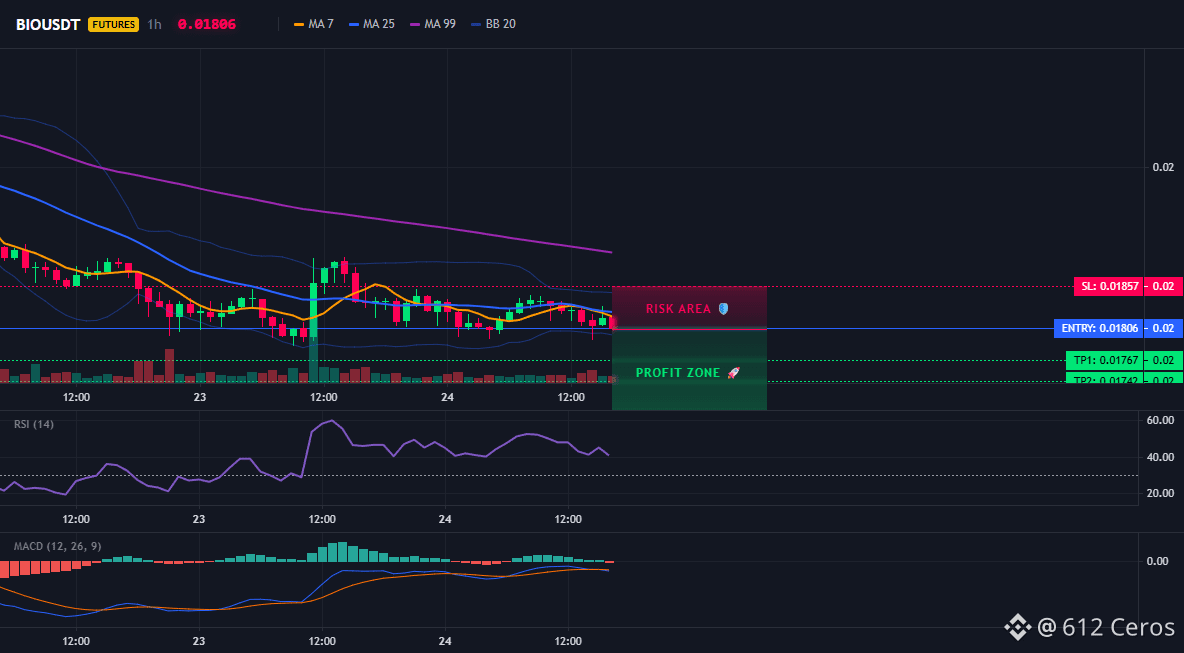Viewport: 1184px width, 653px height.
Task: Toggle the MA 99 legend entry
Action: [433, 24]
